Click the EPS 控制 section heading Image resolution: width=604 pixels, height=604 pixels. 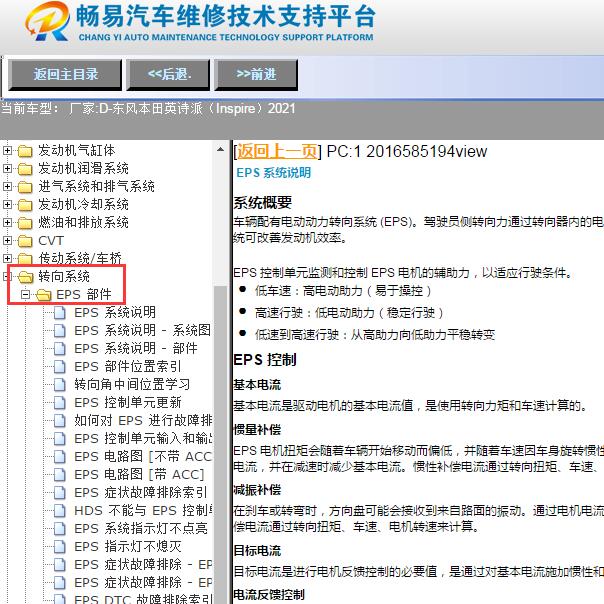click(x=265, y=360)
